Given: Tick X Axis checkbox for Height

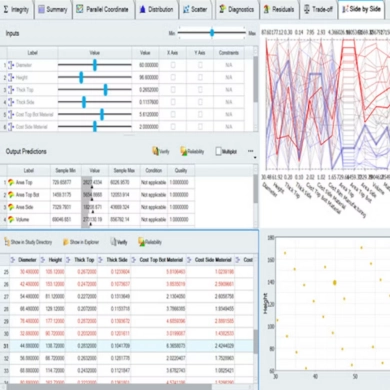Looking at the screenshot, I should point(173,77).
